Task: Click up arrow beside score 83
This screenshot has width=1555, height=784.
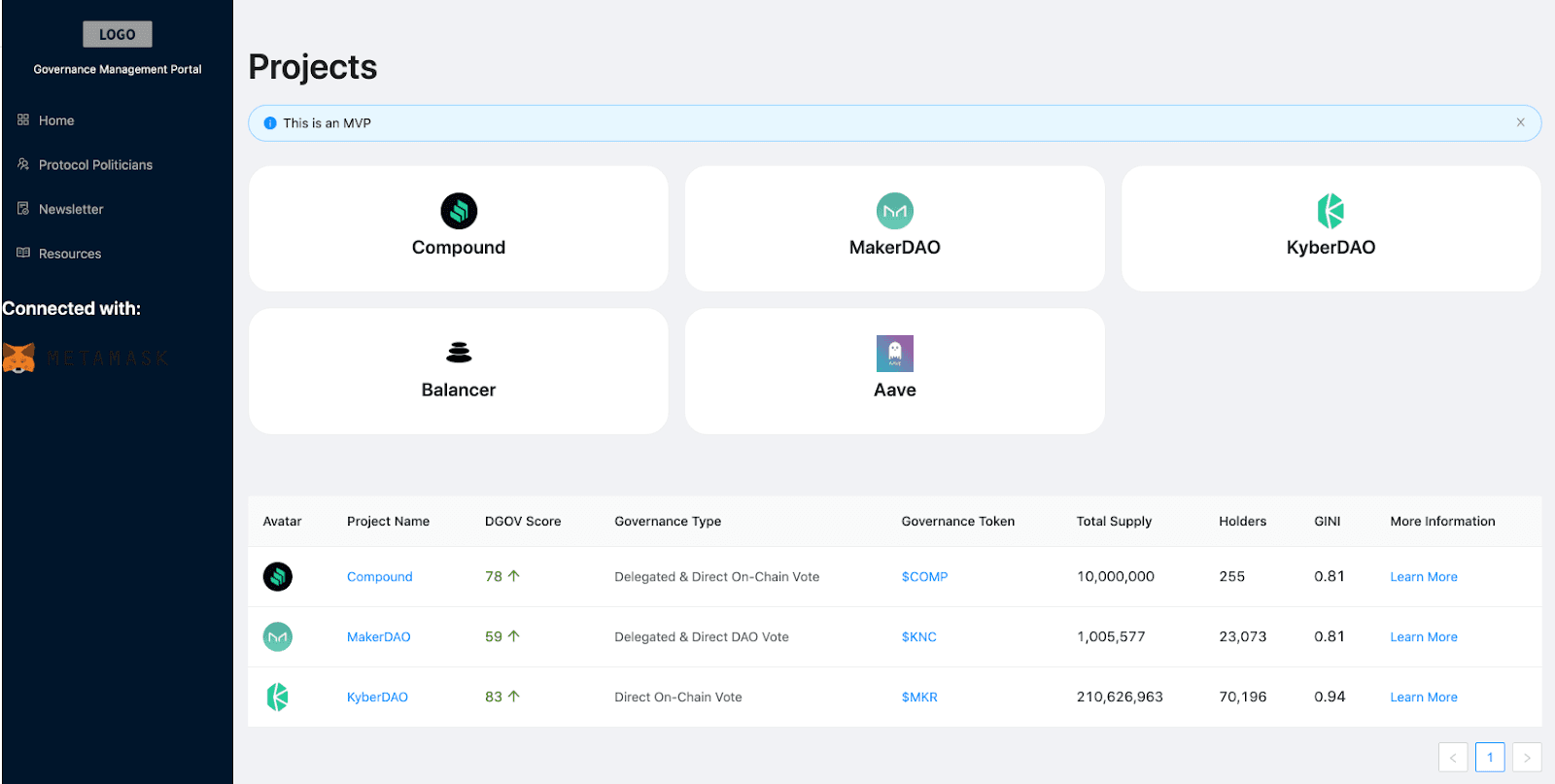Action: point(514,697)
